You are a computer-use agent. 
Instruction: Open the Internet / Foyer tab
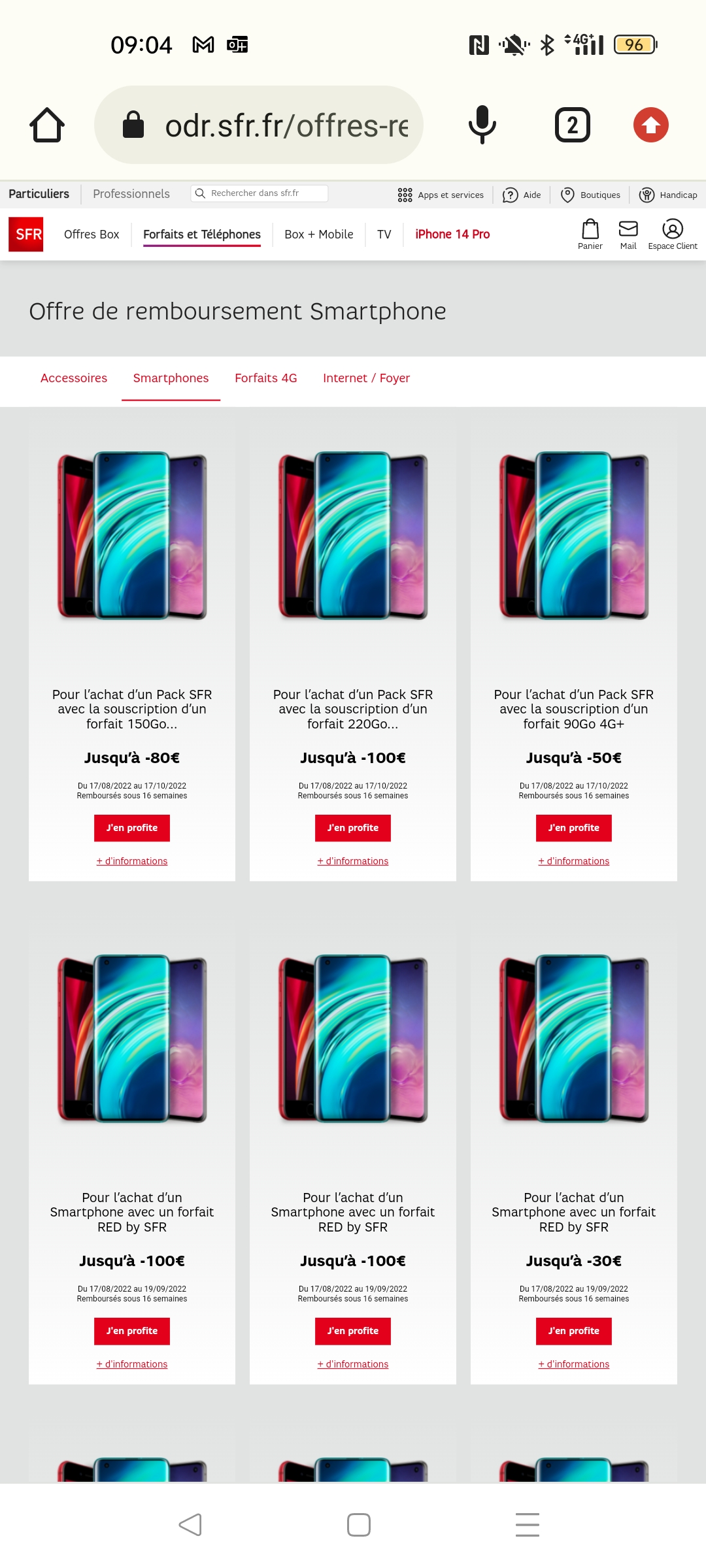coord(367,378)
